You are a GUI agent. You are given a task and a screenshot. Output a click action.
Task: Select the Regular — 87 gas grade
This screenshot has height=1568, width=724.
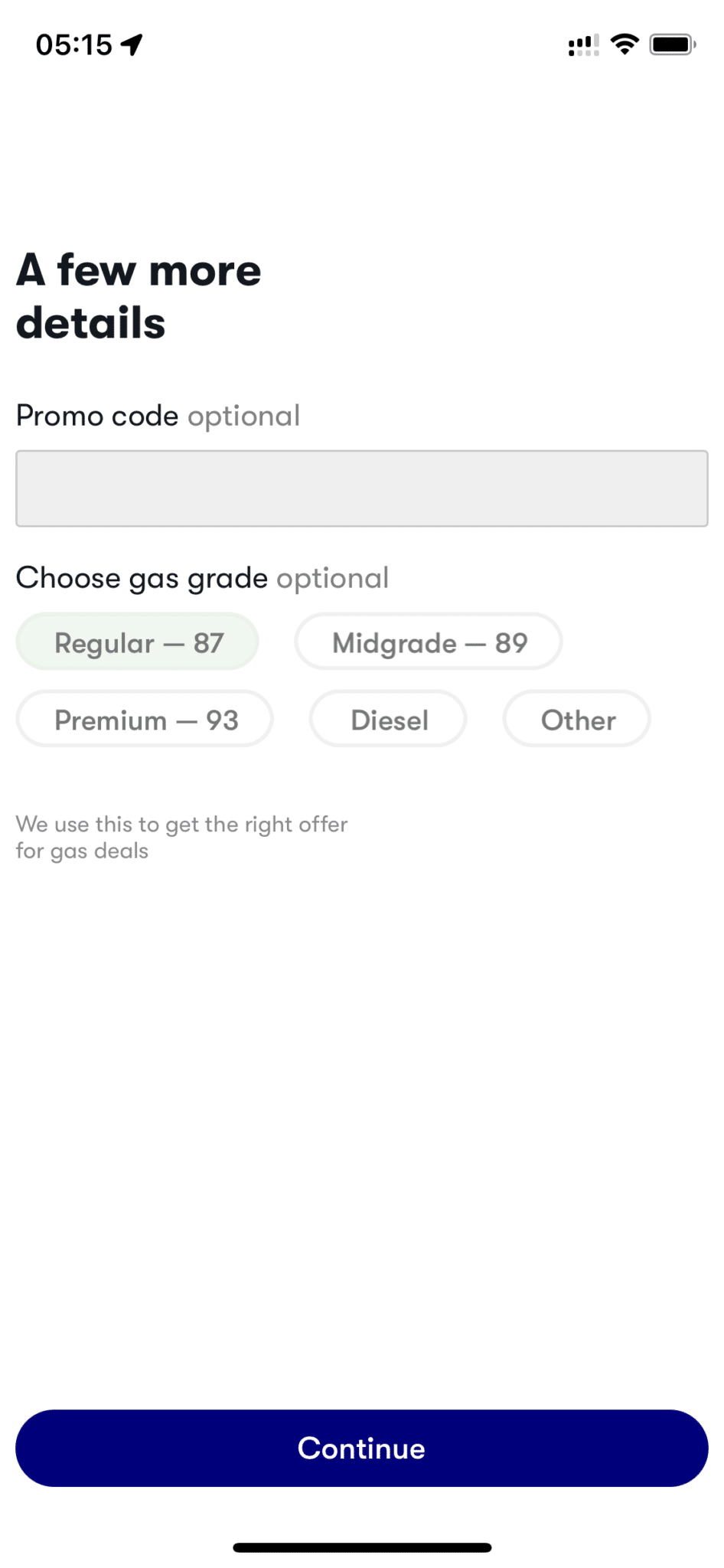point(138,642)
